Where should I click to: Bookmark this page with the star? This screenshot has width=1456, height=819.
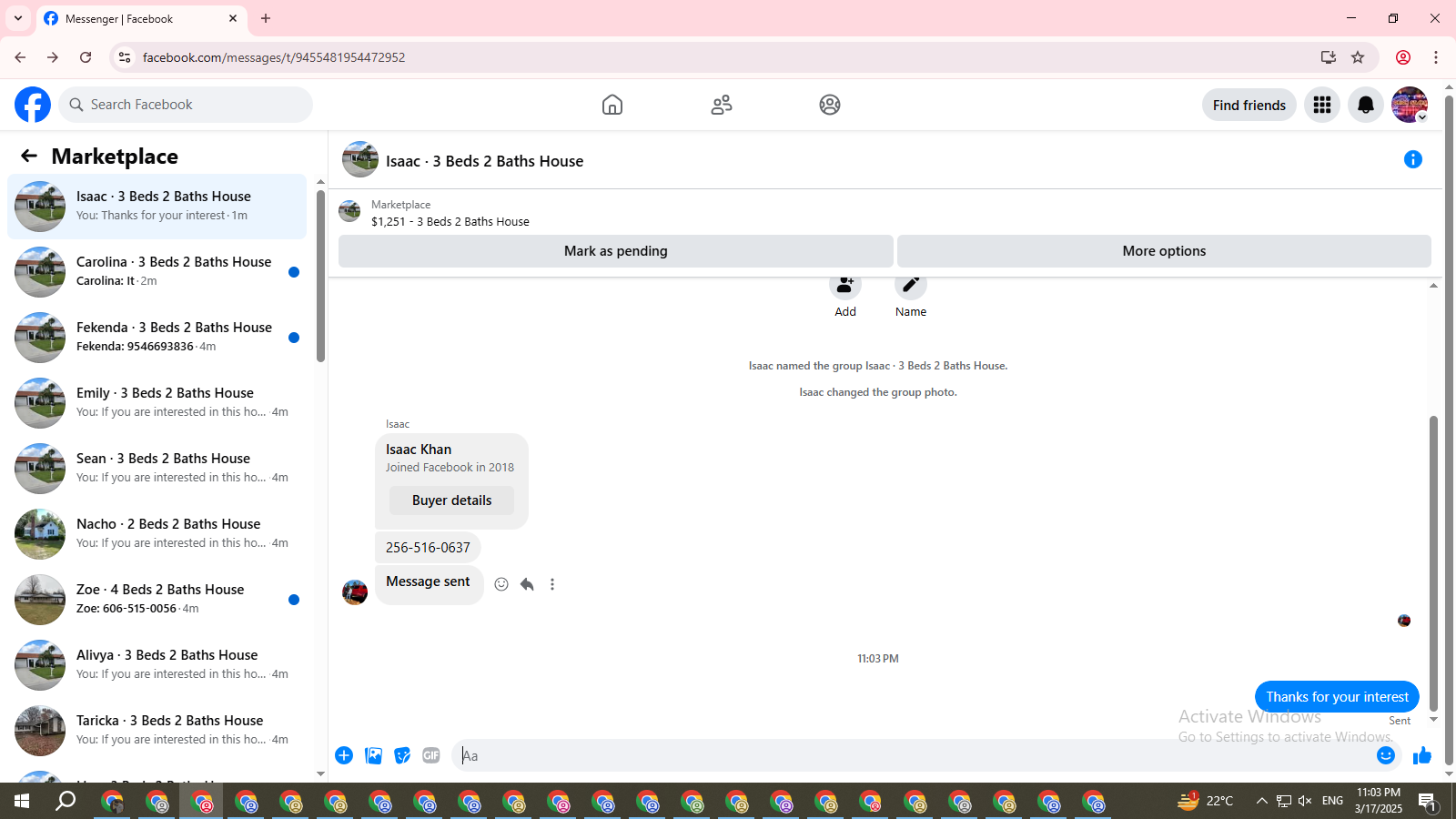coord(1358,57)
